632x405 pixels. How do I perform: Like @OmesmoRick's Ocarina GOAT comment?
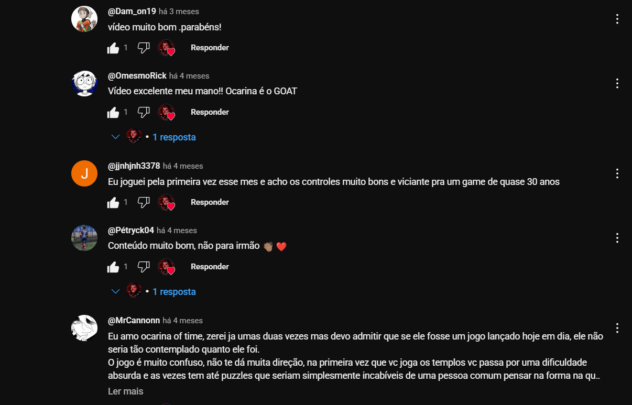pos(113,112)
